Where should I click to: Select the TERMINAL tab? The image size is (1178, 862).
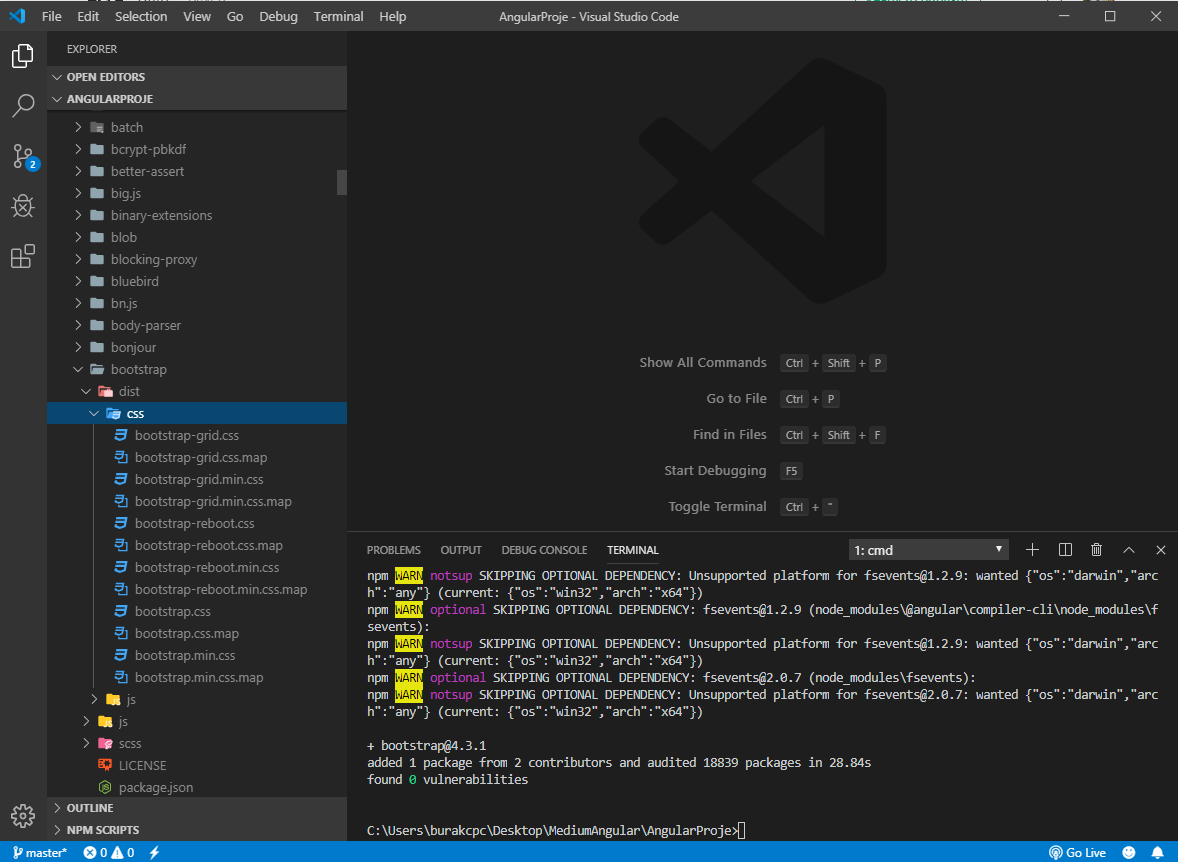pyautogui.click(x=633, y=550)
